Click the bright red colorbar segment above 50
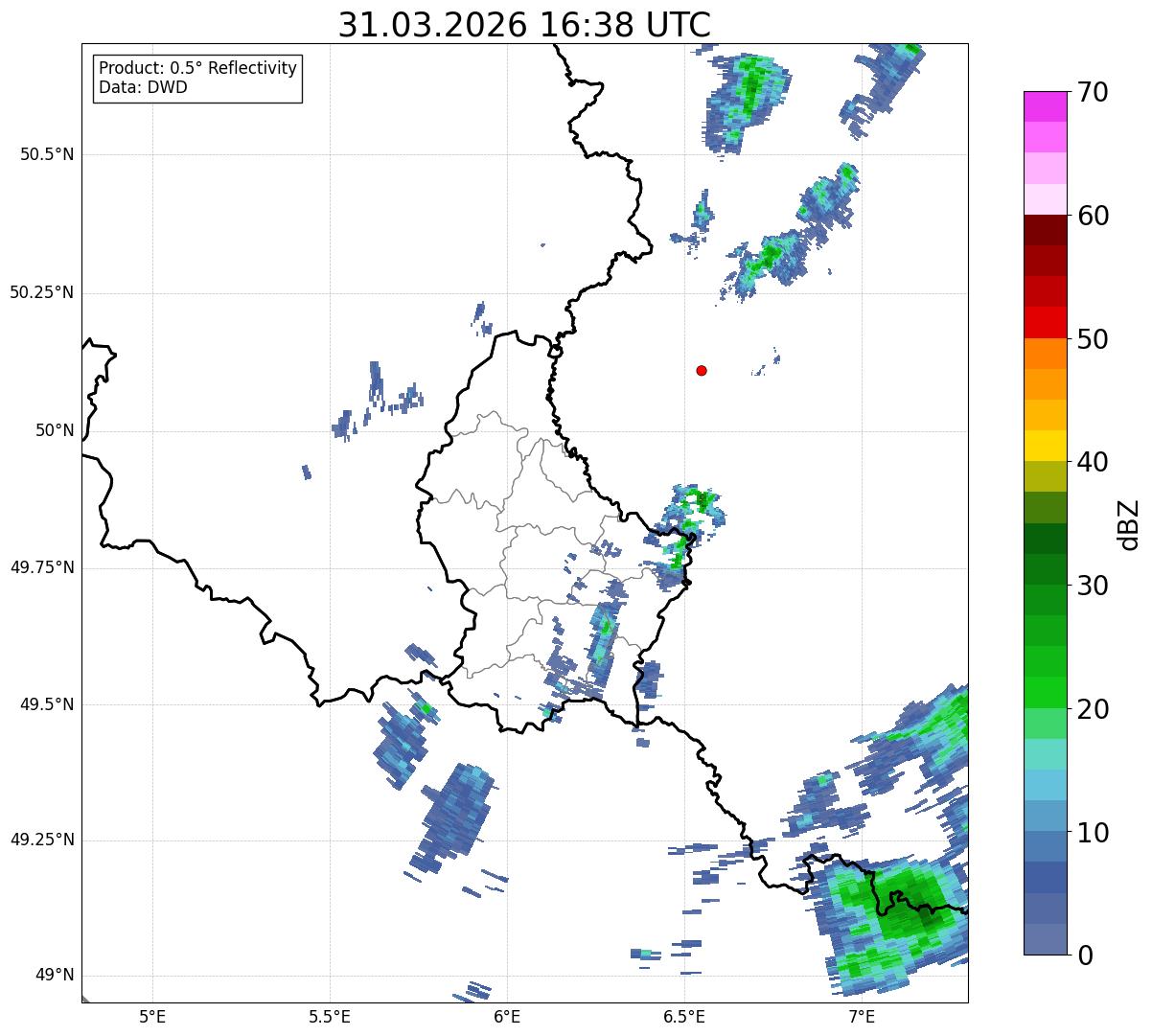This screenshot has width=1152, height=1036. coord(1045,323)
